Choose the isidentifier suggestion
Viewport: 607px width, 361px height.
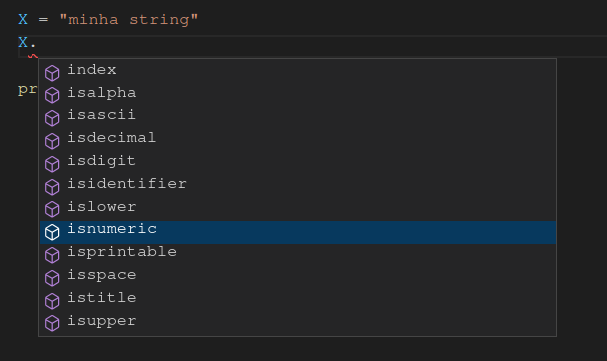(298, 184)
